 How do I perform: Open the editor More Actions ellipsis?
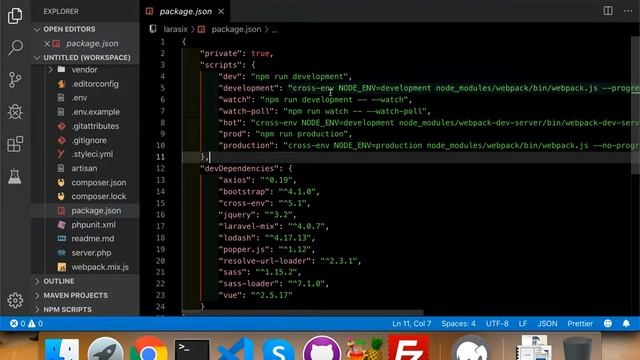(628, 11)
